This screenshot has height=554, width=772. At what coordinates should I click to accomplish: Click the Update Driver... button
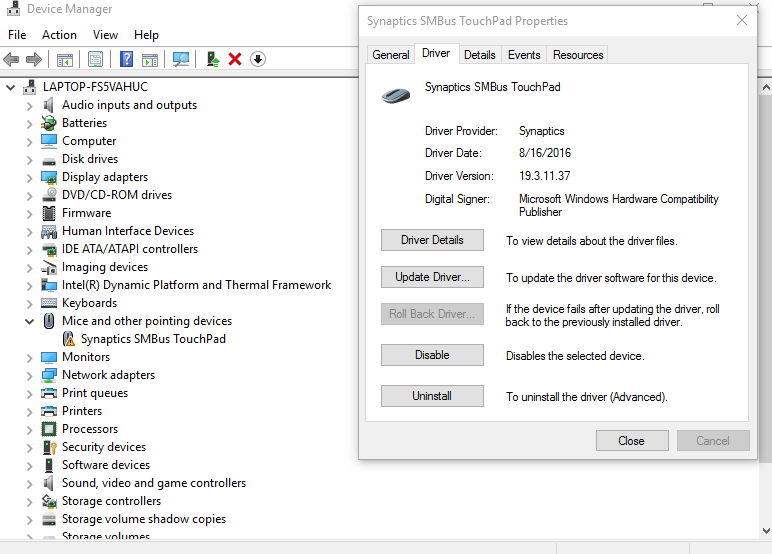pos(432,277)
